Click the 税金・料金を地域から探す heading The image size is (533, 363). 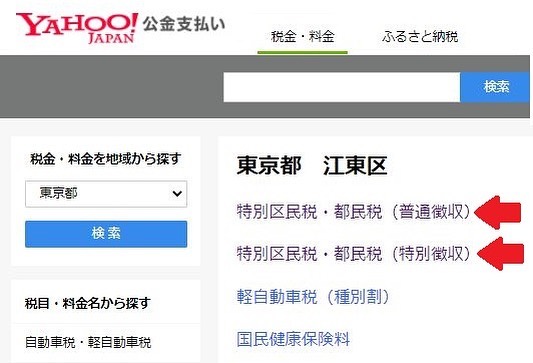[x=106, y=159]
